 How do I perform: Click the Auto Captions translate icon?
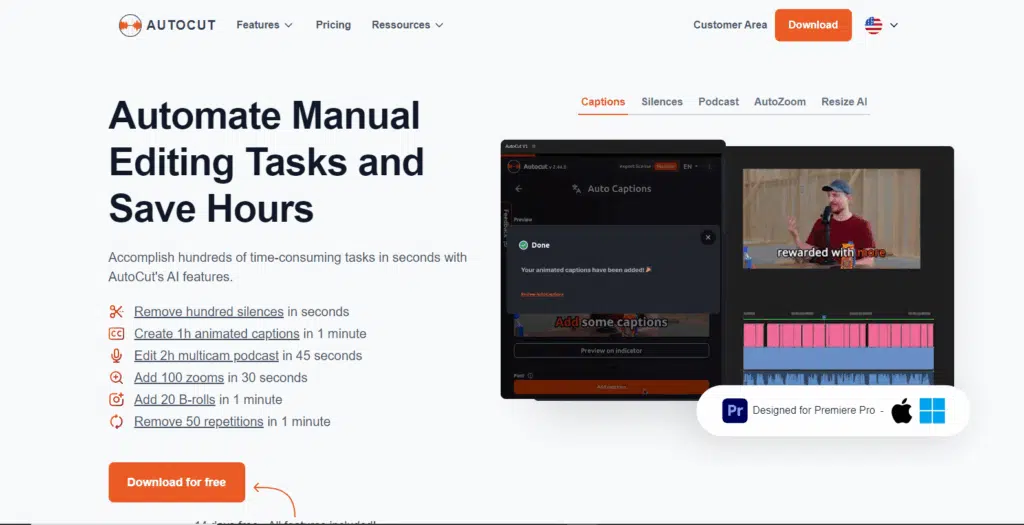point(577,189)
